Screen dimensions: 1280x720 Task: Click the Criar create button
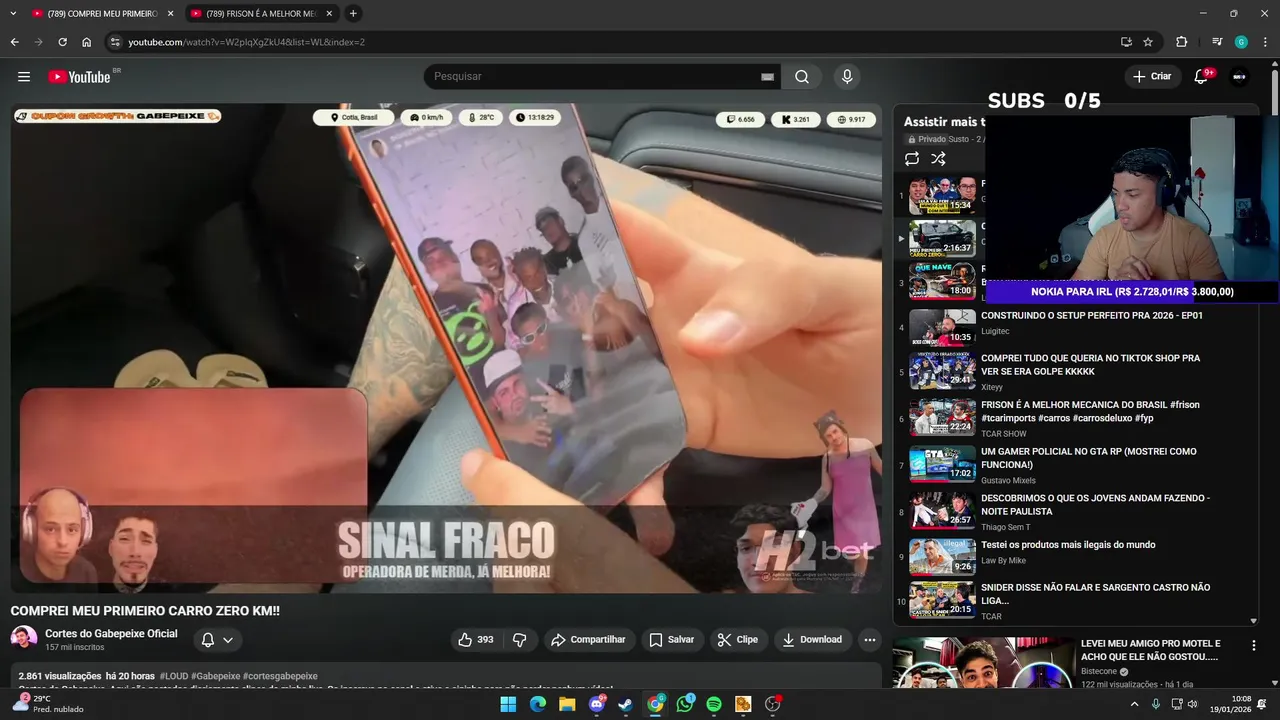(x=1151, y=77)
